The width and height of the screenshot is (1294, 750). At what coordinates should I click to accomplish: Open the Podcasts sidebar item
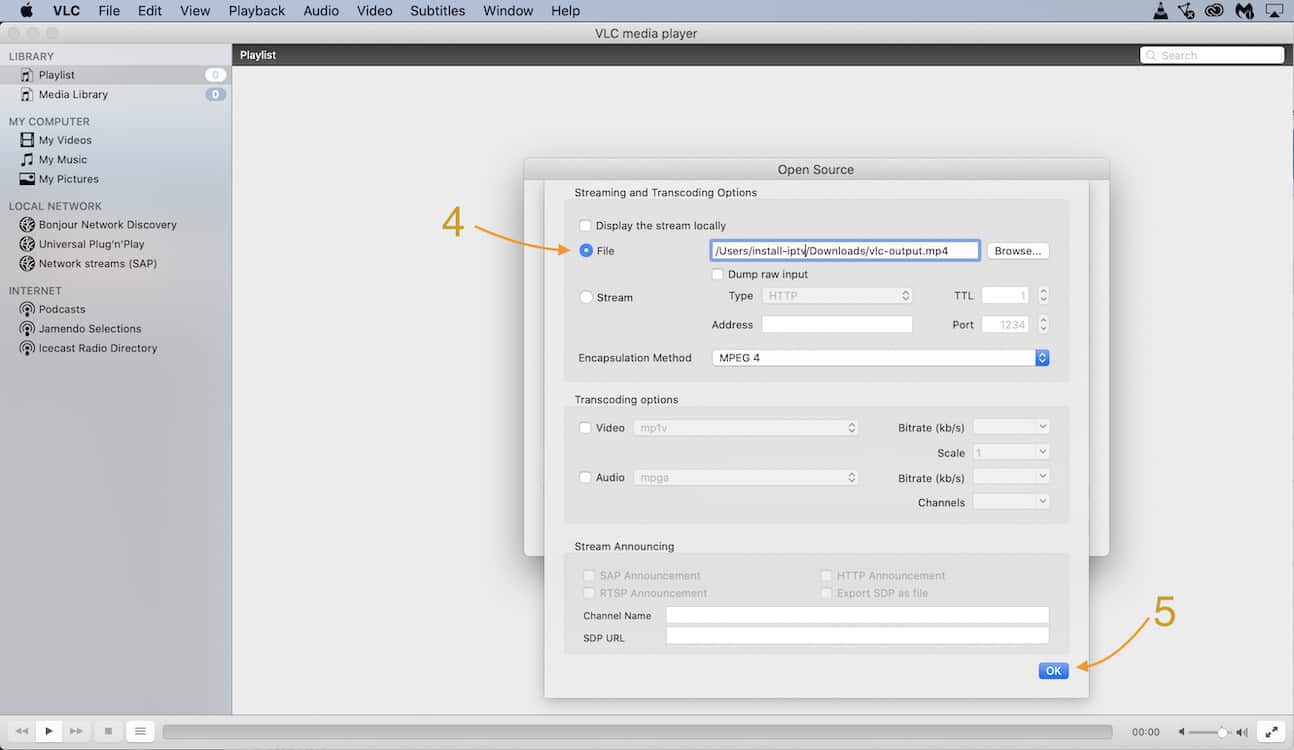click(61, 309)
